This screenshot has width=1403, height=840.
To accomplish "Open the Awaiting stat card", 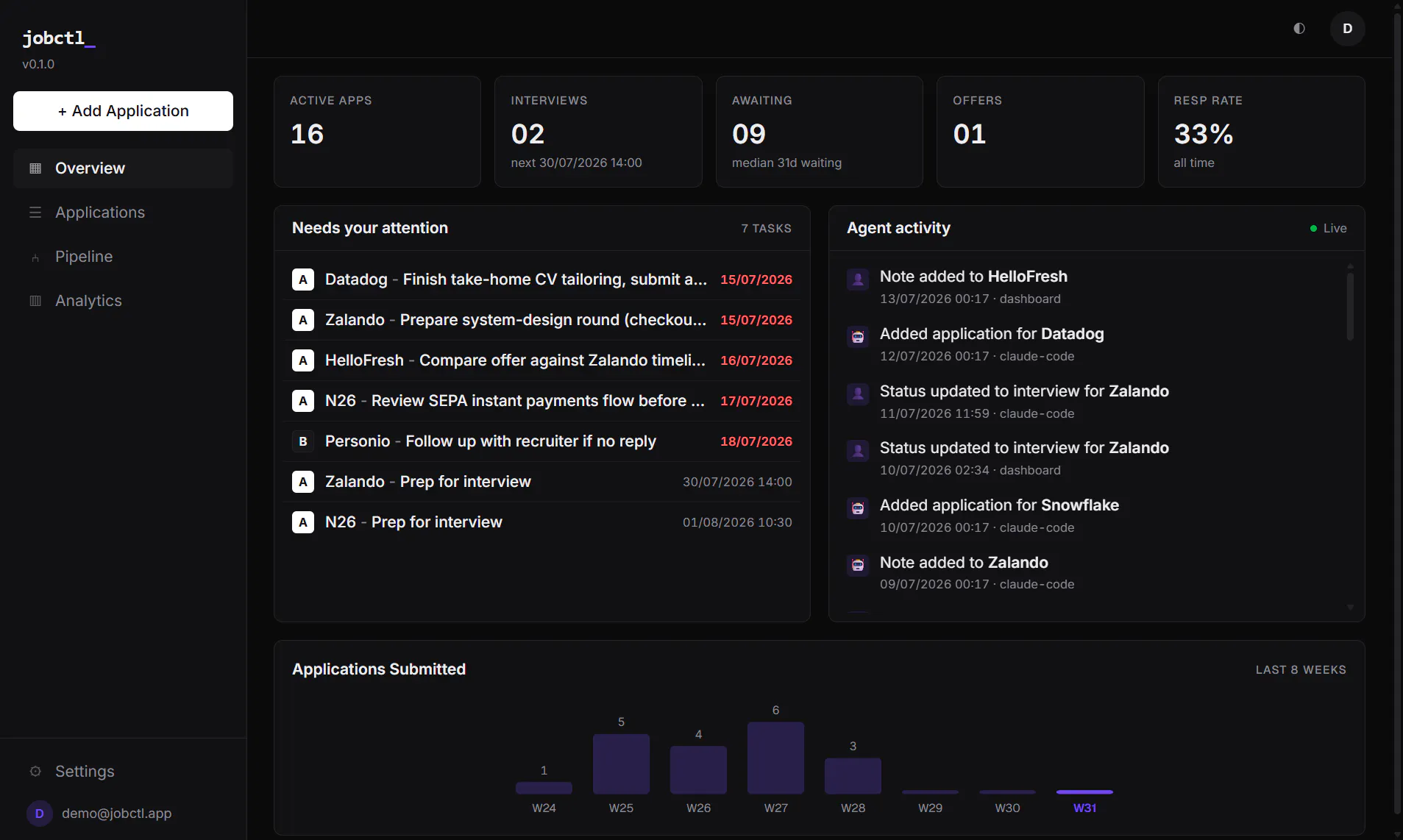I will click(x=820, y=132).
